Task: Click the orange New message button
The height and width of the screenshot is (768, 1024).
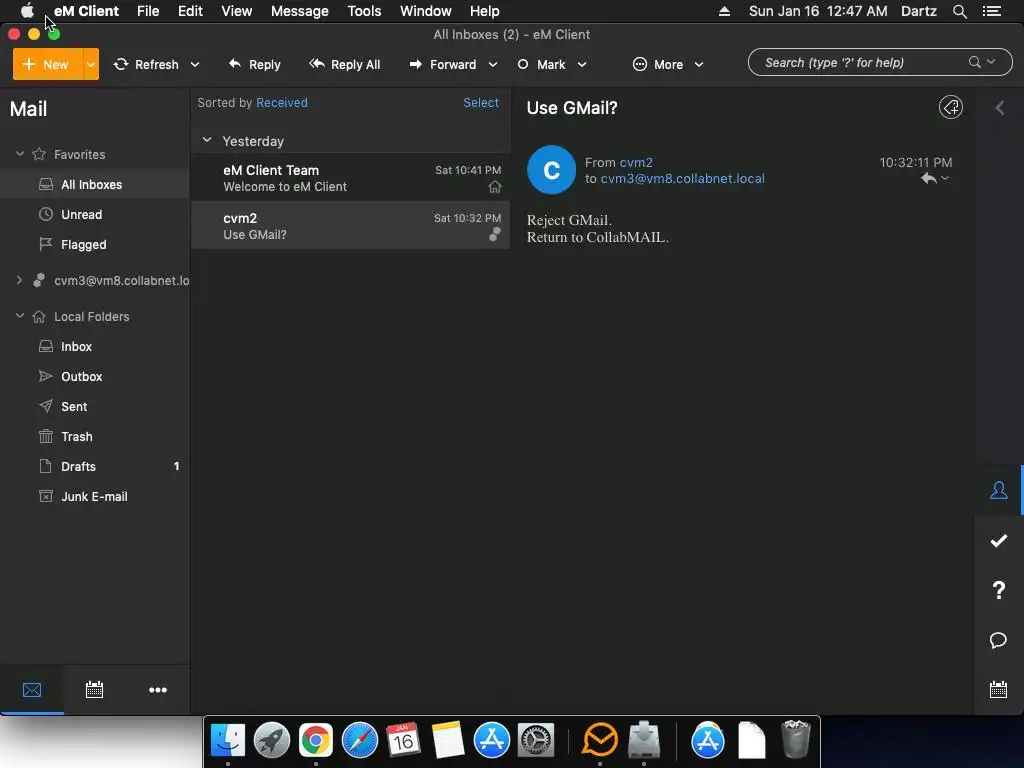Action: pos(48,64)
